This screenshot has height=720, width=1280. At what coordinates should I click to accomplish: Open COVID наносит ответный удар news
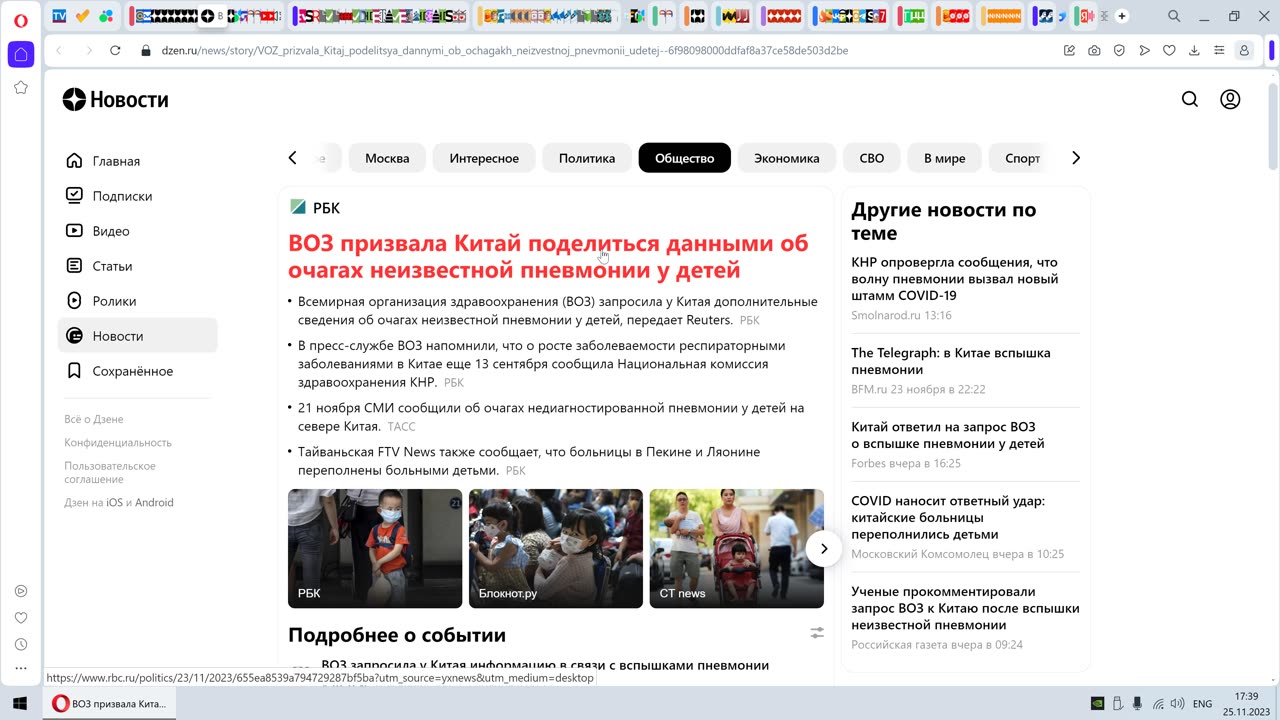click(948, 517)
